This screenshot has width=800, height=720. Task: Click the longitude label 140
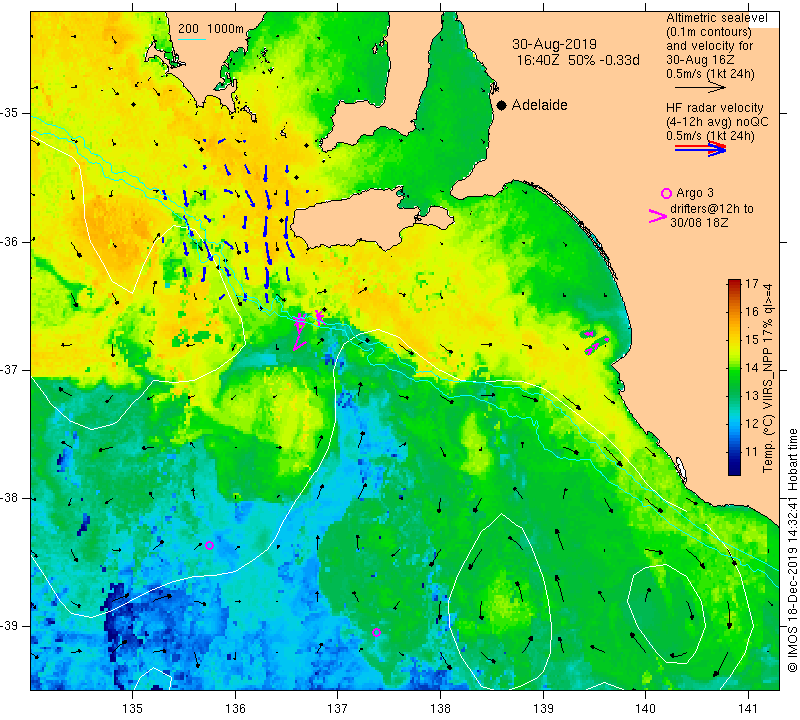pyautogui.click(x=645, y=709)
